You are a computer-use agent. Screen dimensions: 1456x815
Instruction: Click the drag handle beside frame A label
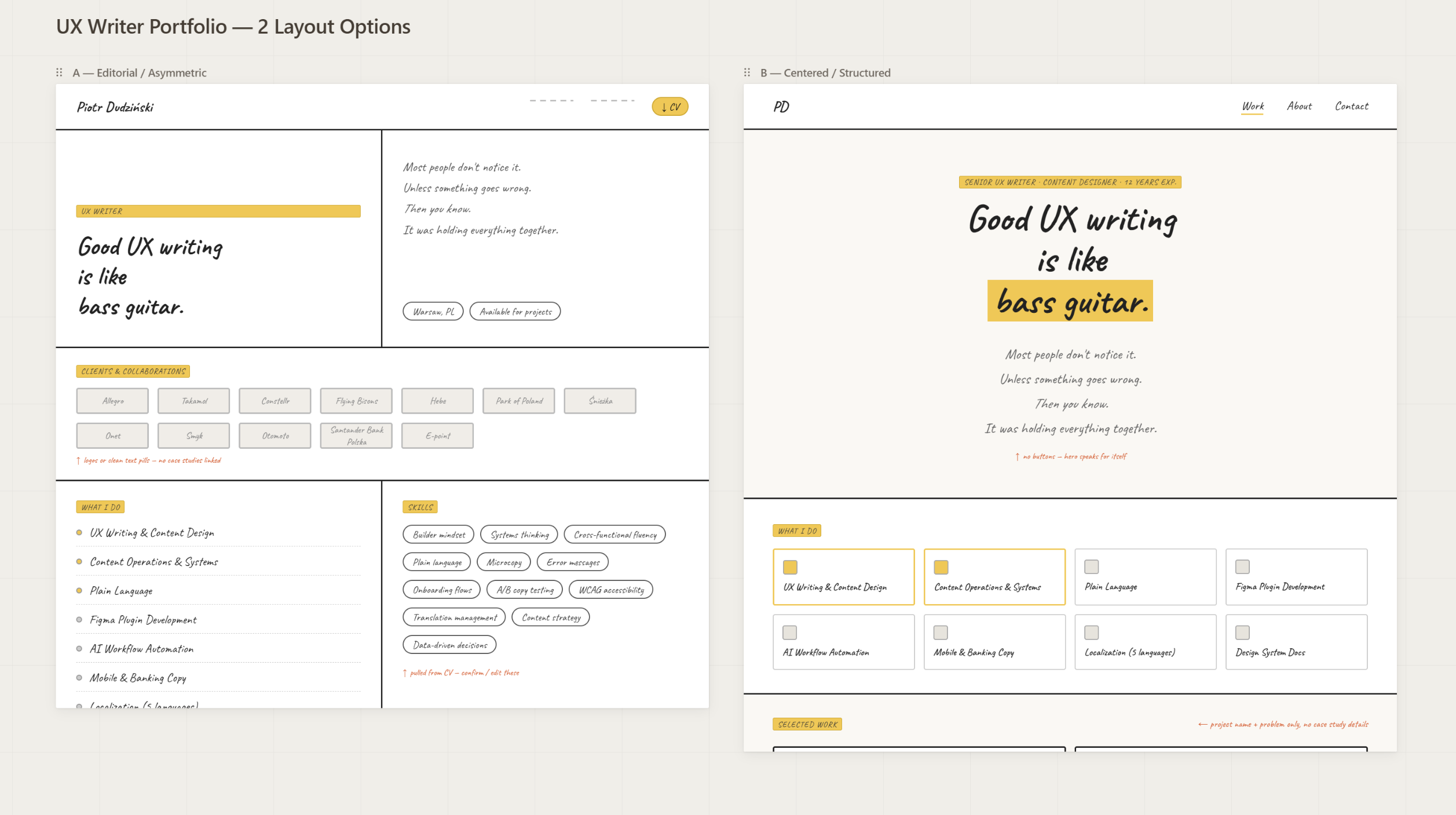point(59,72)
